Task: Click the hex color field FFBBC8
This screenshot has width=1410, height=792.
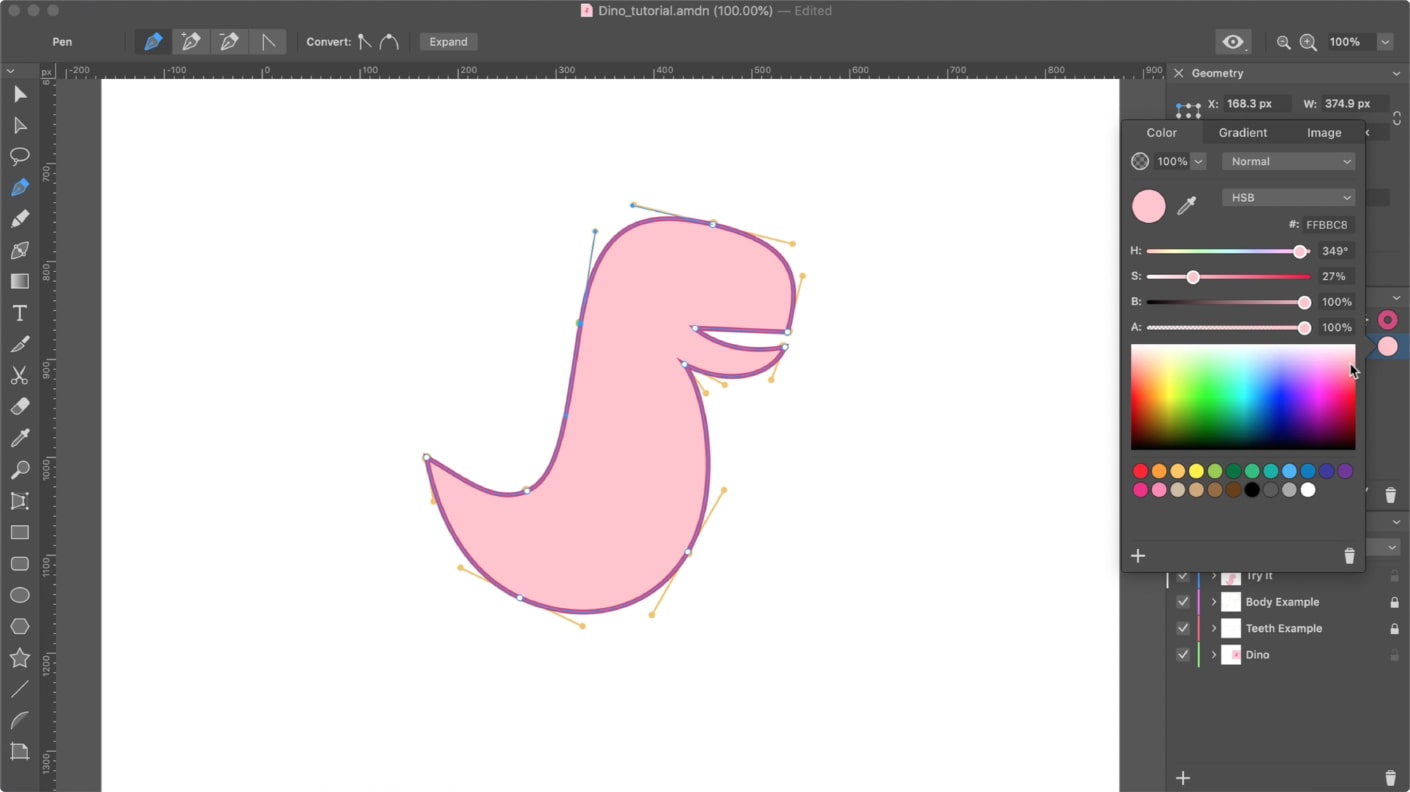Action: [x=1327, y=225]
